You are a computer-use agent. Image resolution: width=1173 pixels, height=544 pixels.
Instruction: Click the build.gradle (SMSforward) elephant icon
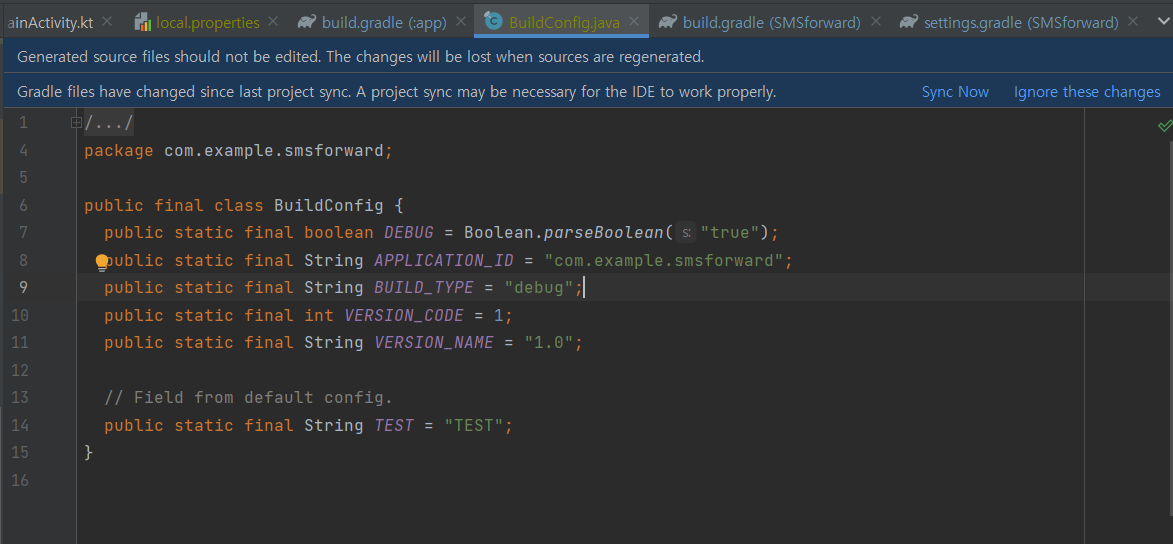[x=668, y=22]
